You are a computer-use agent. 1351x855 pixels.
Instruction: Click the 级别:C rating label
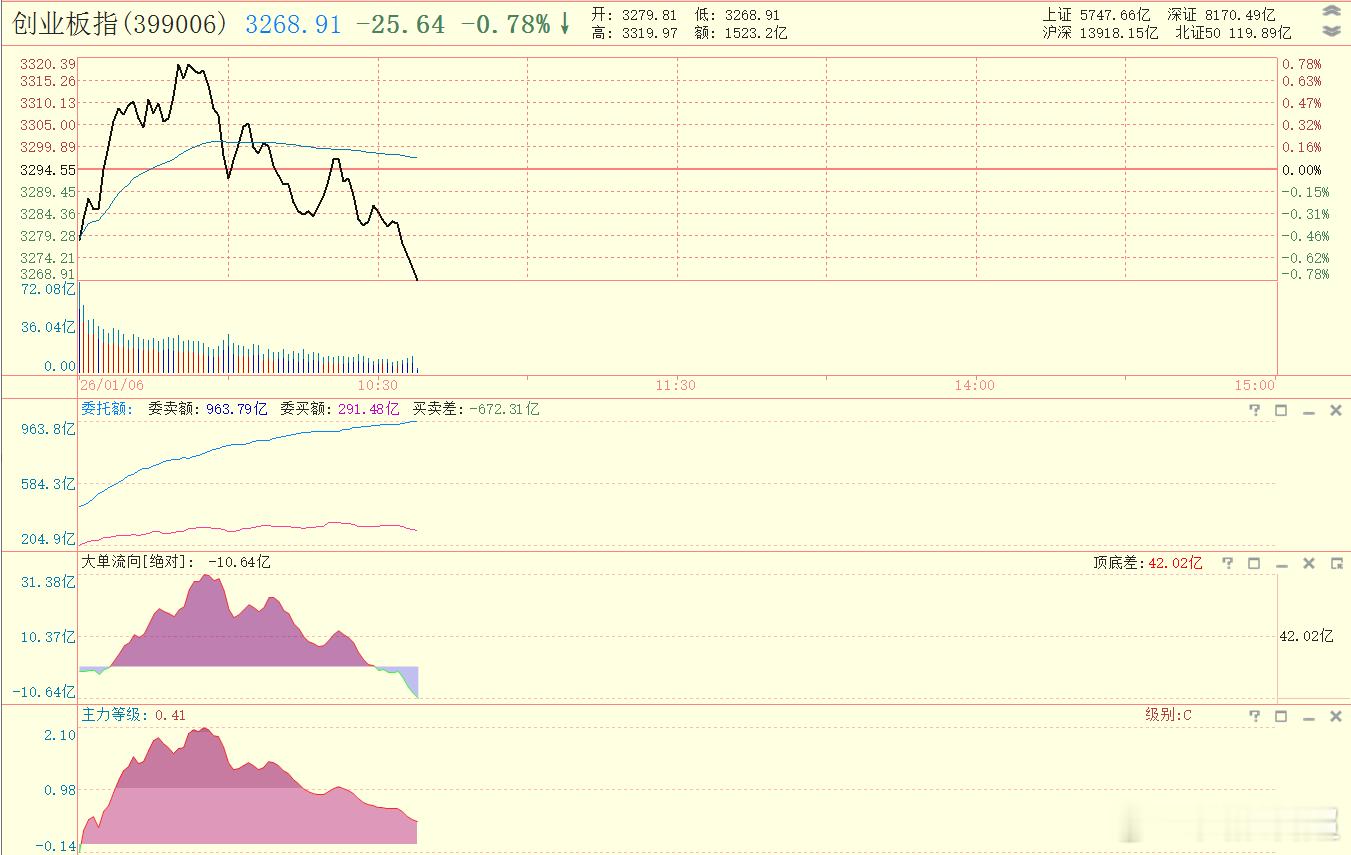coord(1168,715)
